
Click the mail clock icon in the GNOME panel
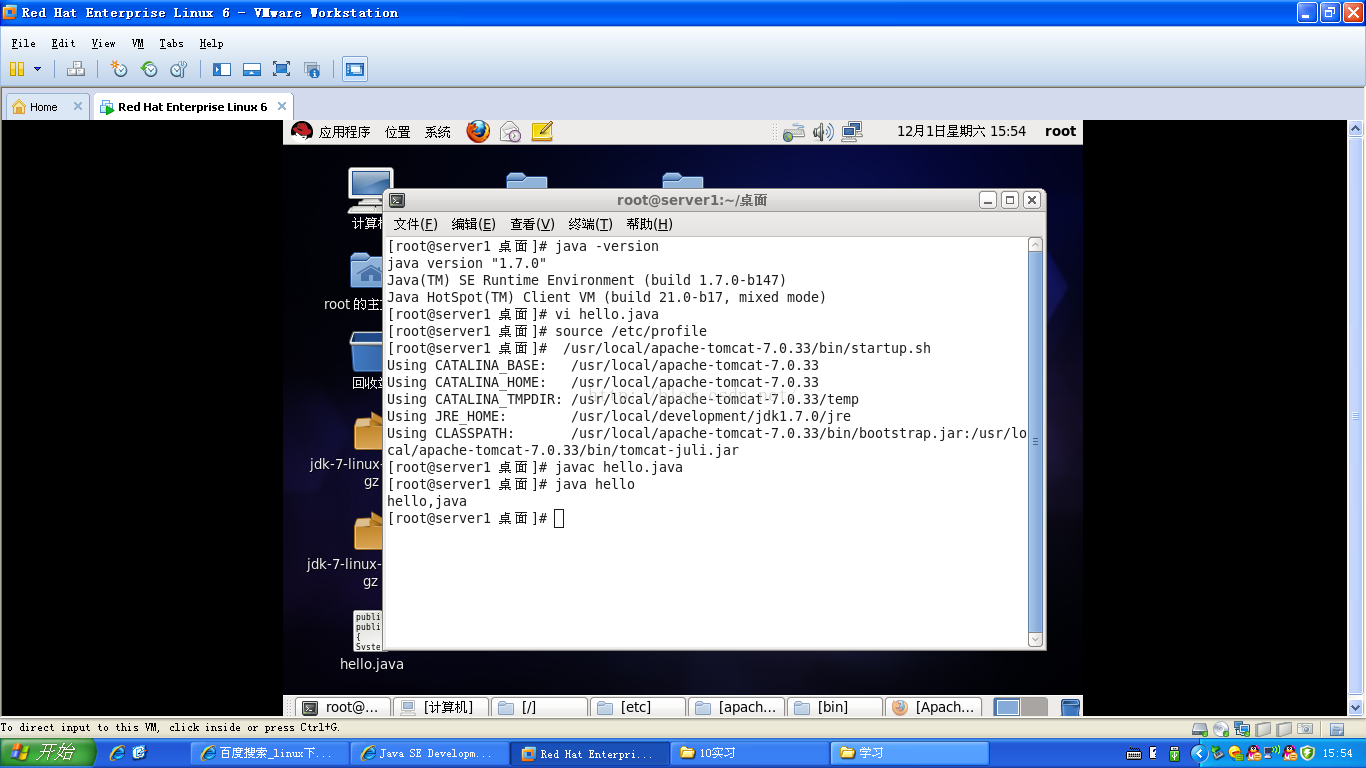coord(510,131)
